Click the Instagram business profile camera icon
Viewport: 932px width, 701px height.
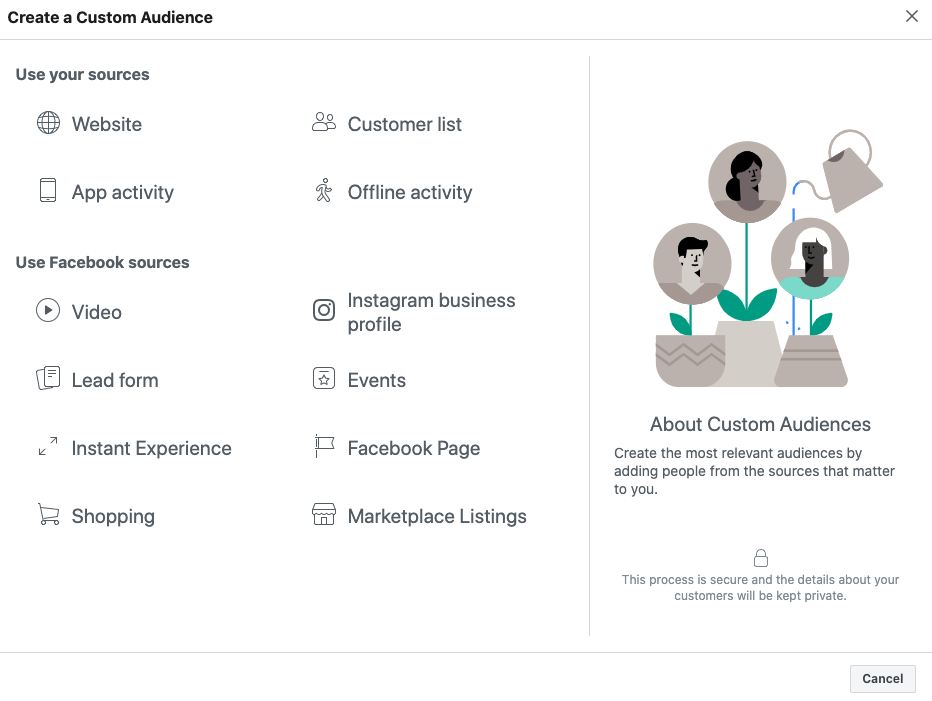point(322,310)
